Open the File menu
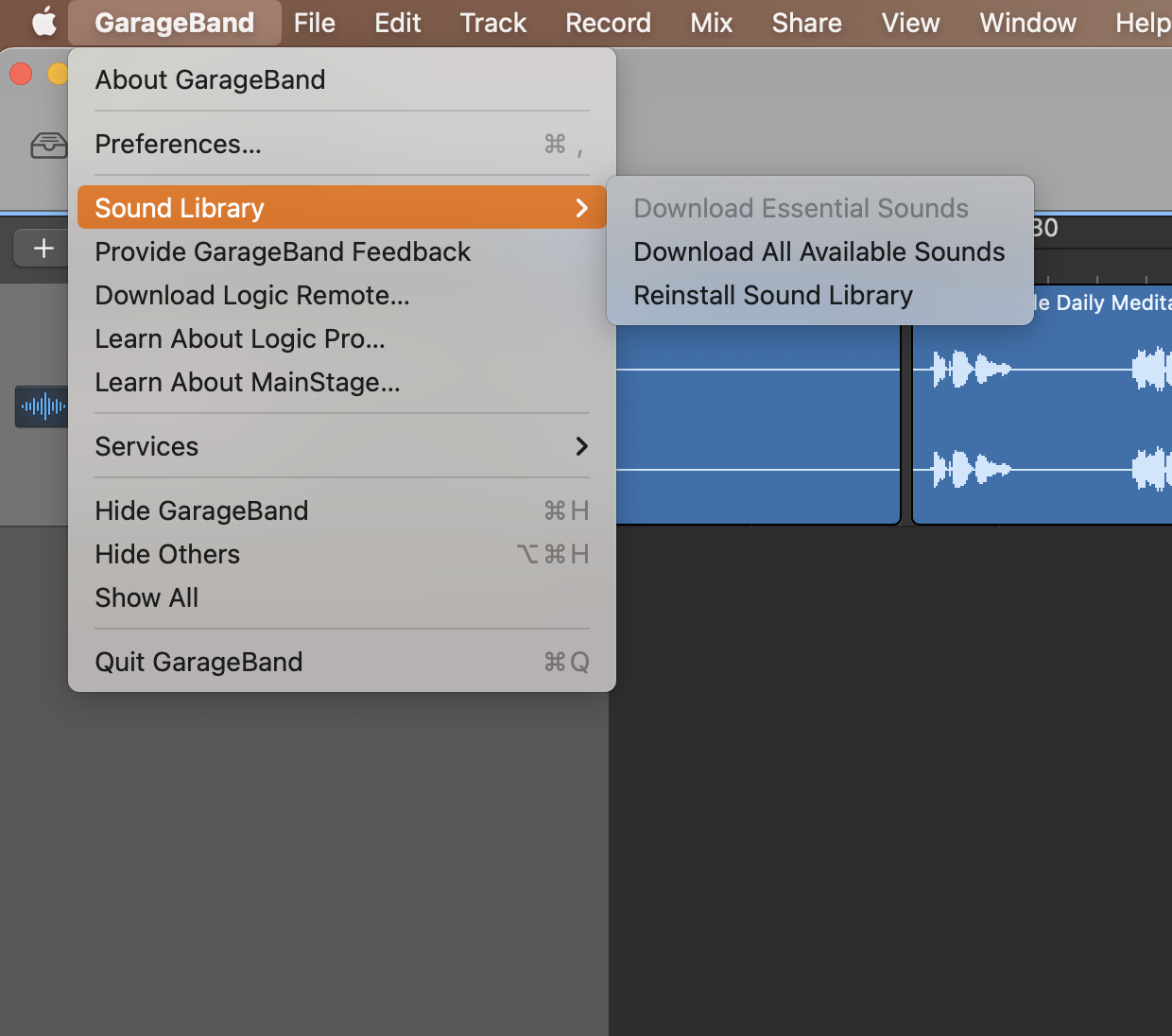This screenshot has width=1172, height=1036. click(x=315, y=22)
